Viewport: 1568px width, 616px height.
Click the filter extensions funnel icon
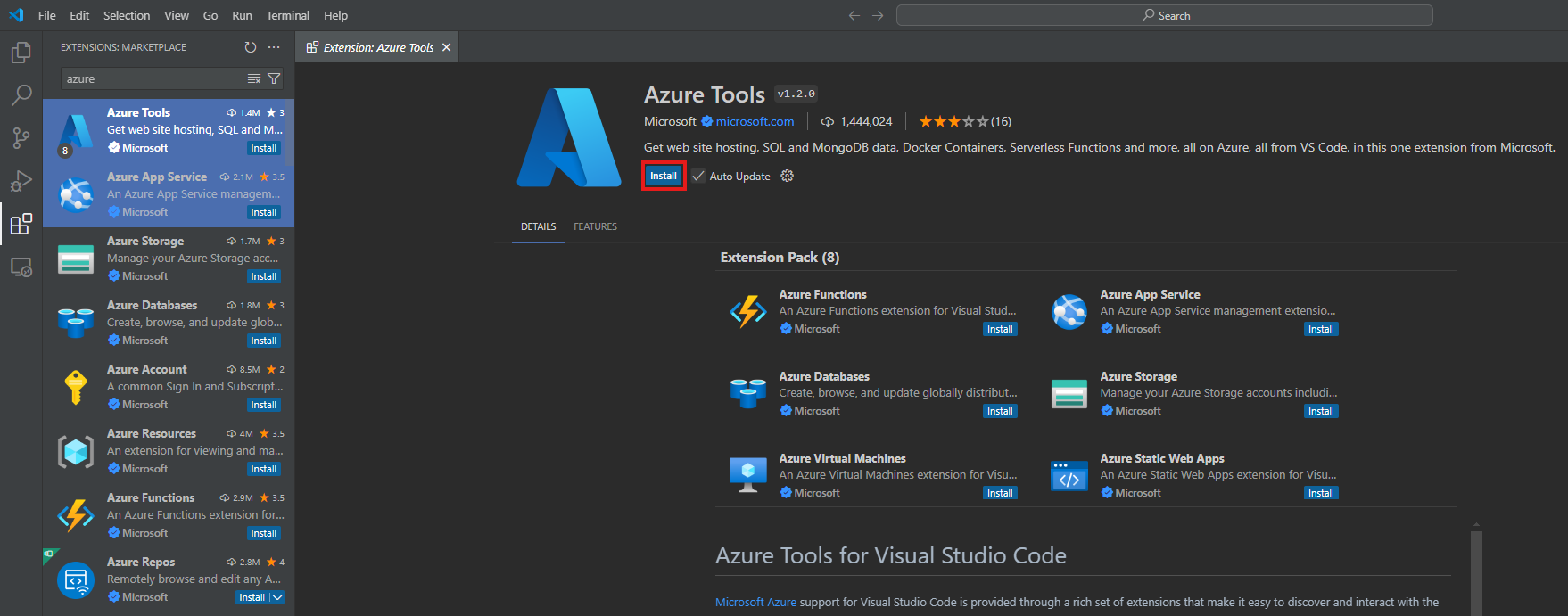[x=275, y=79]
